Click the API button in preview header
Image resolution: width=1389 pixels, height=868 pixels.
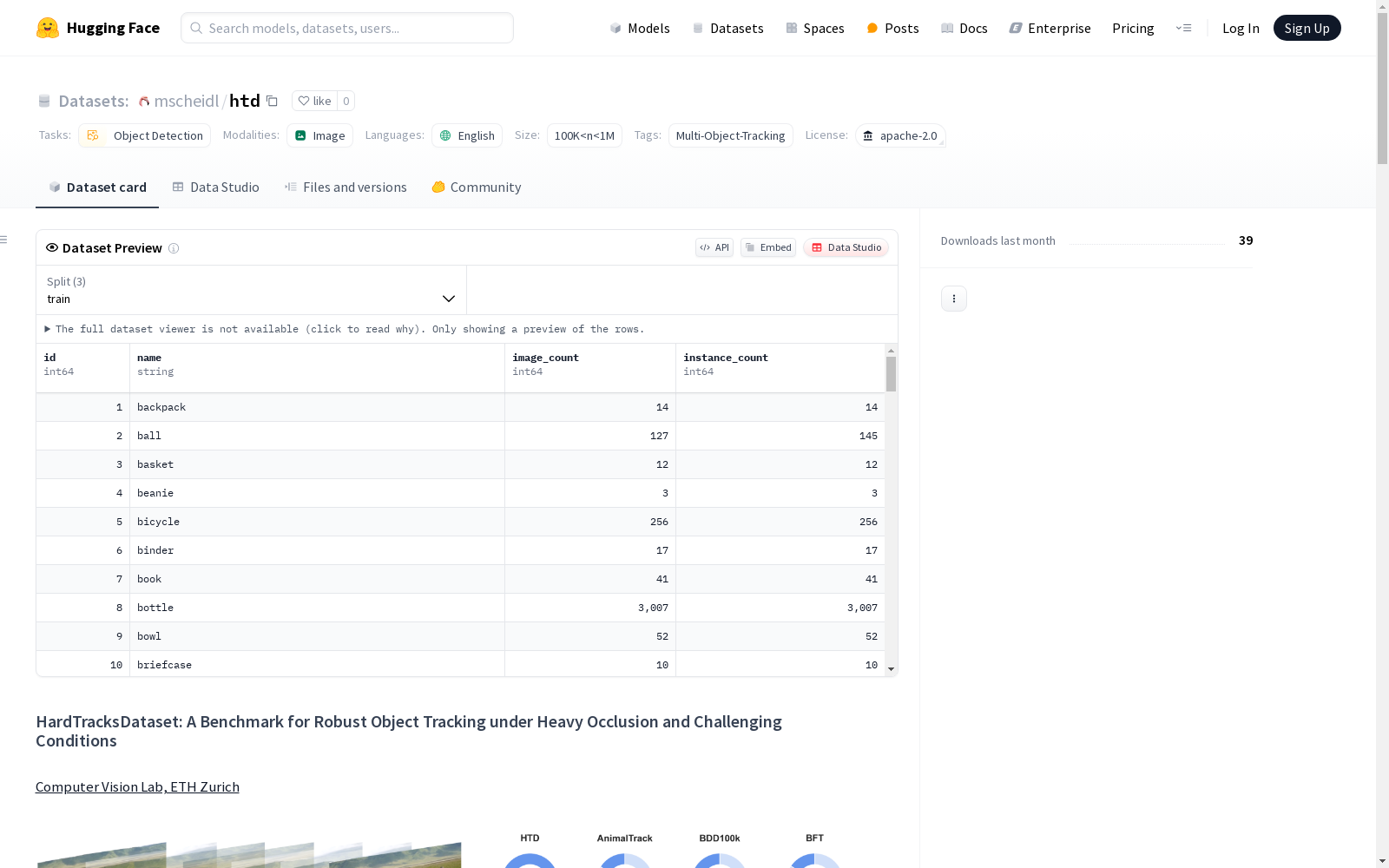click(714, 247)
